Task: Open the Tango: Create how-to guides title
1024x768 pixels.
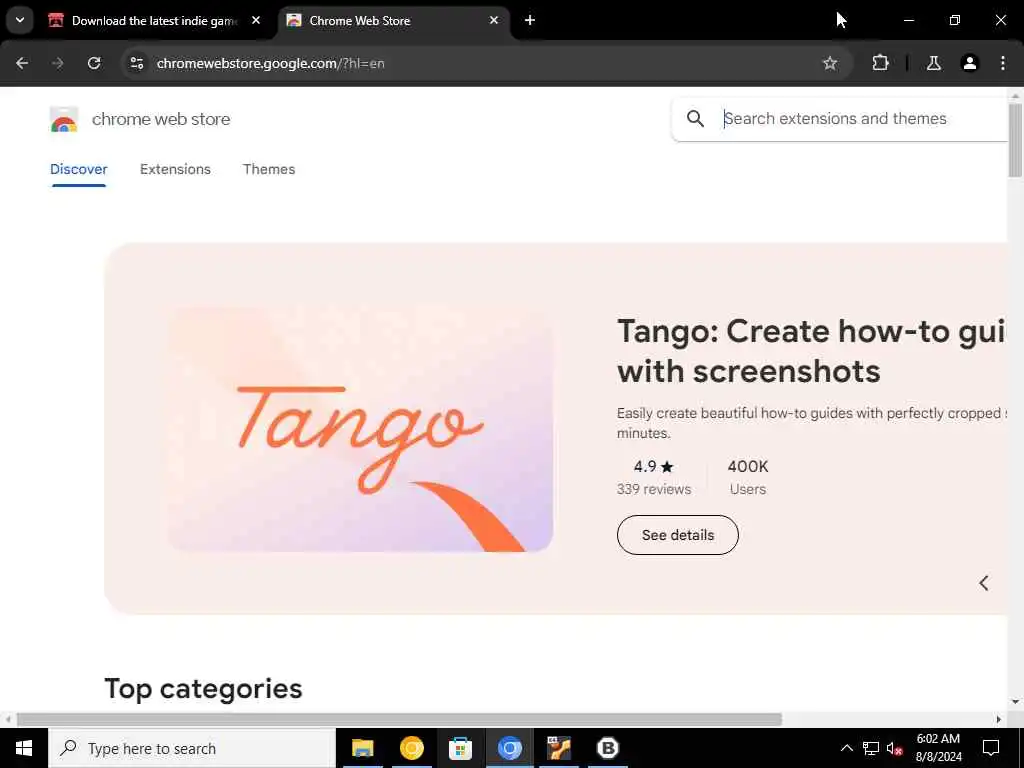Action: 811,351
